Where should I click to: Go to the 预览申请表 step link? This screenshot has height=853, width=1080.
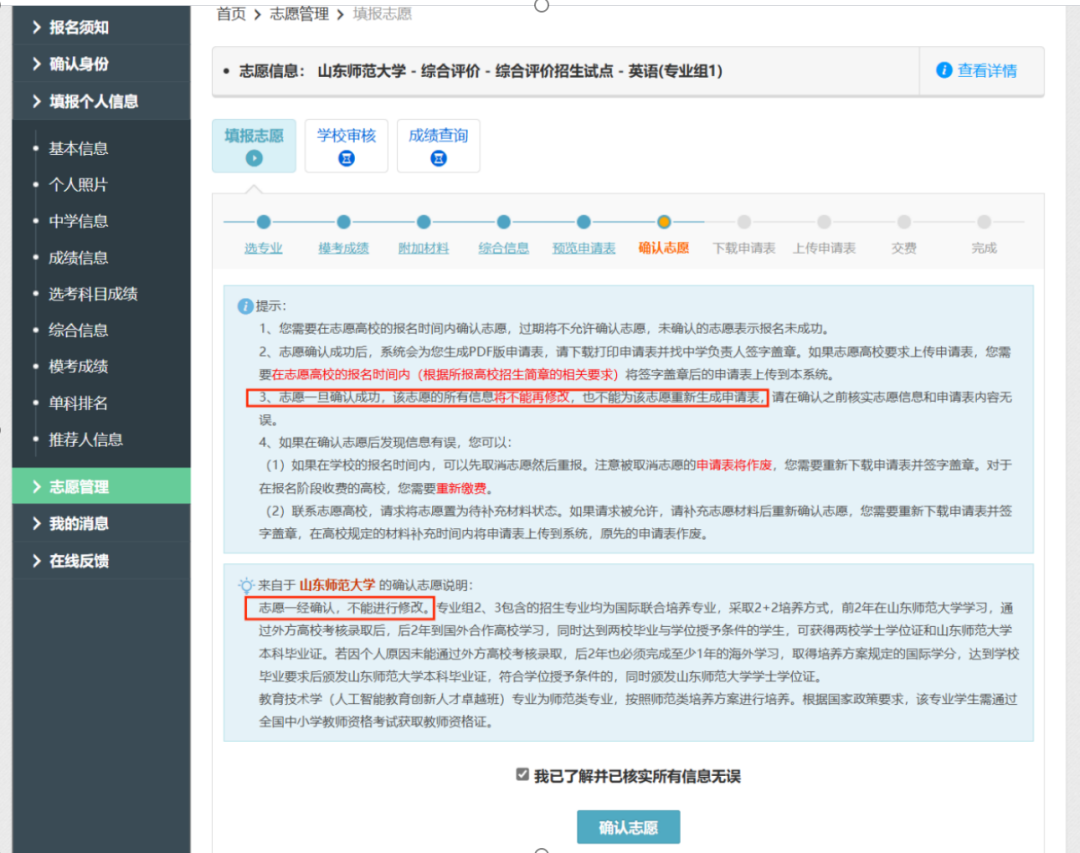[x=584, y=248]
